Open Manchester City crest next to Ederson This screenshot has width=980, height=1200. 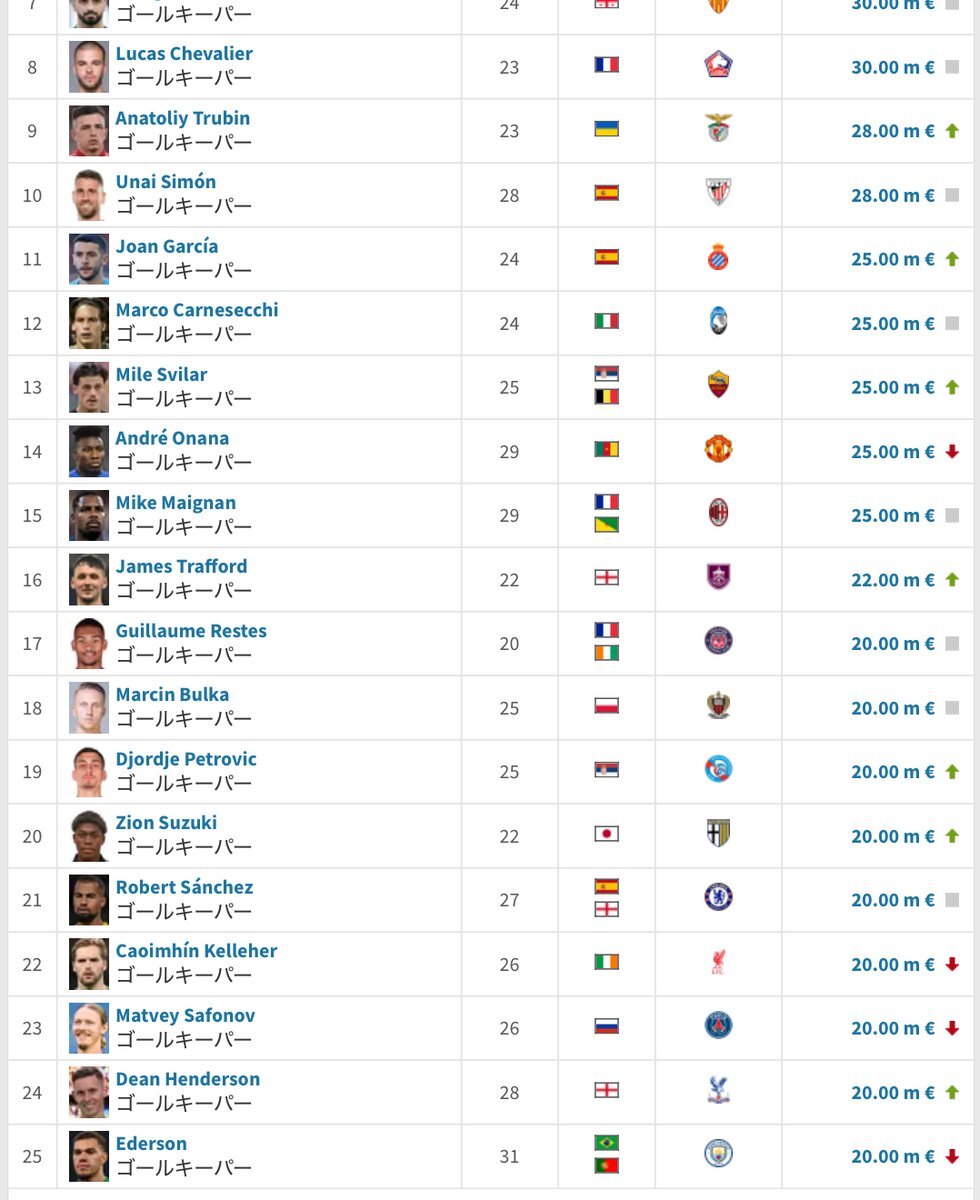tap(718, 1154)
